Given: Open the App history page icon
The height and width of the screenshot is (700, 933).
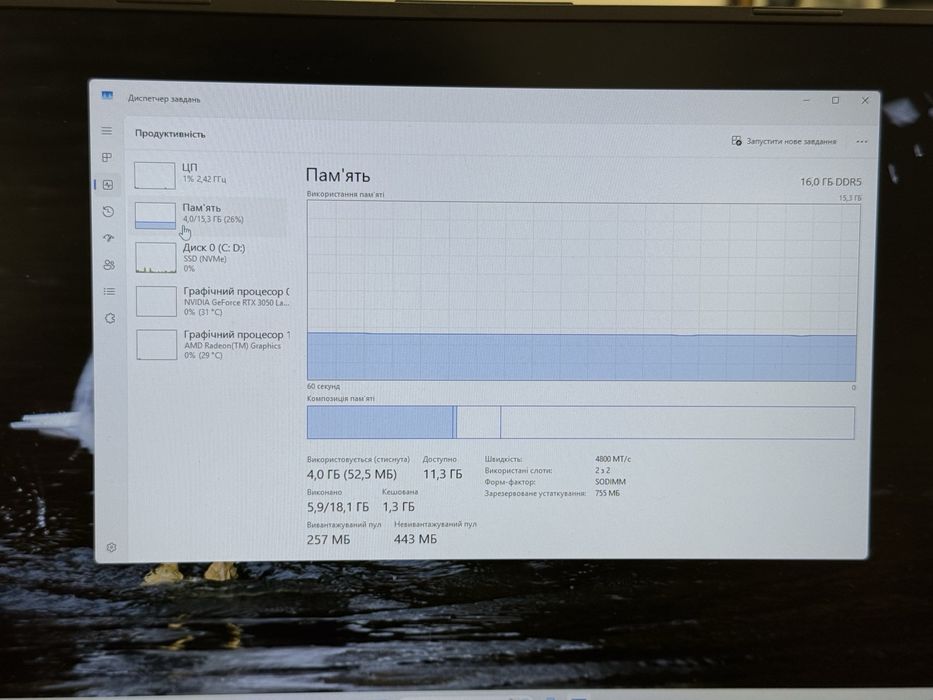Looking at the screenshot, I should click(x=108, y=211).
